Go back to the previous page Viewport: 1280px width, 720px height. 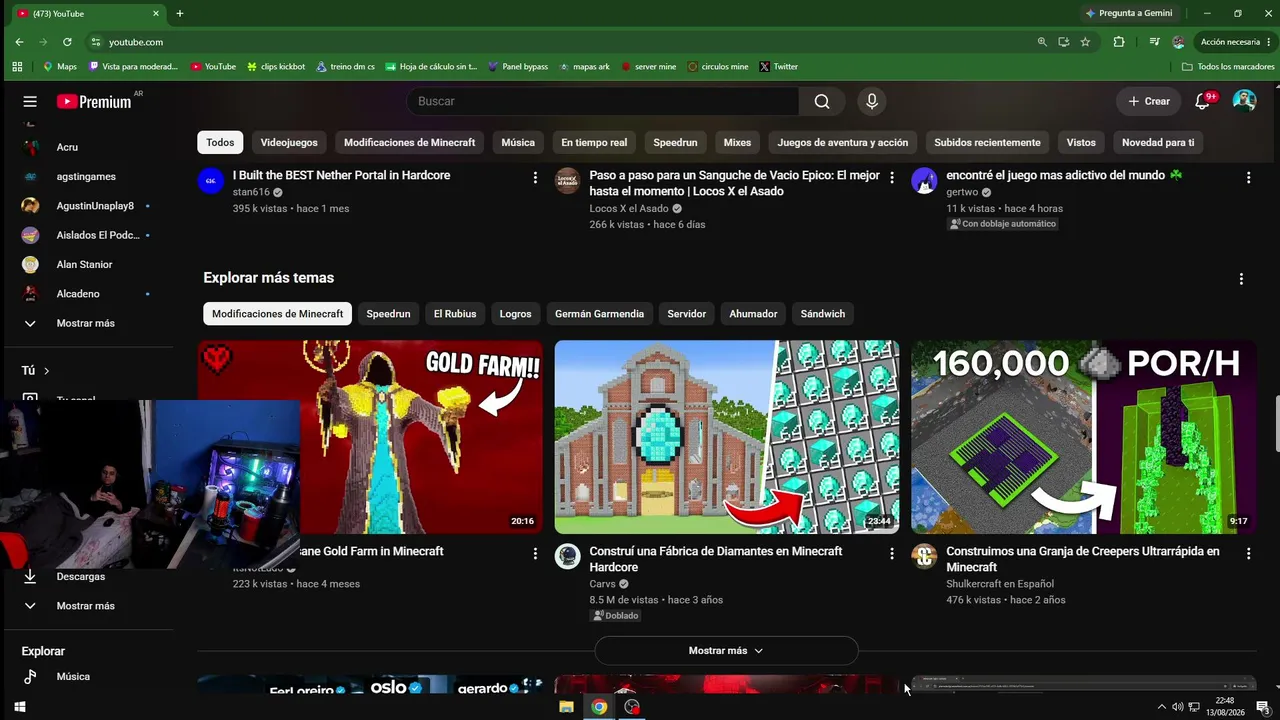[19, 42]
